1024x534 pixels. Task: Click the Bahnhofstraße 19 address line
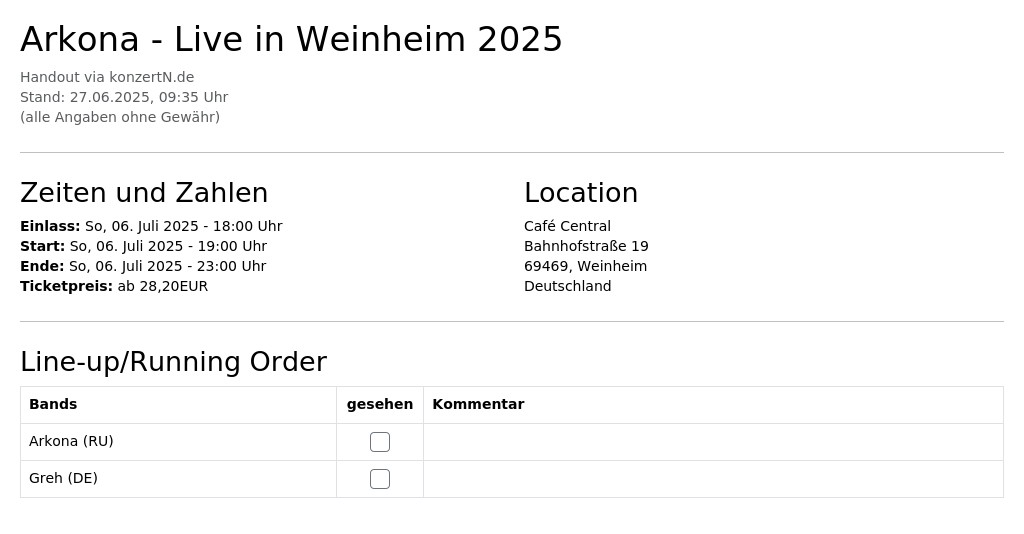point(586,246)
